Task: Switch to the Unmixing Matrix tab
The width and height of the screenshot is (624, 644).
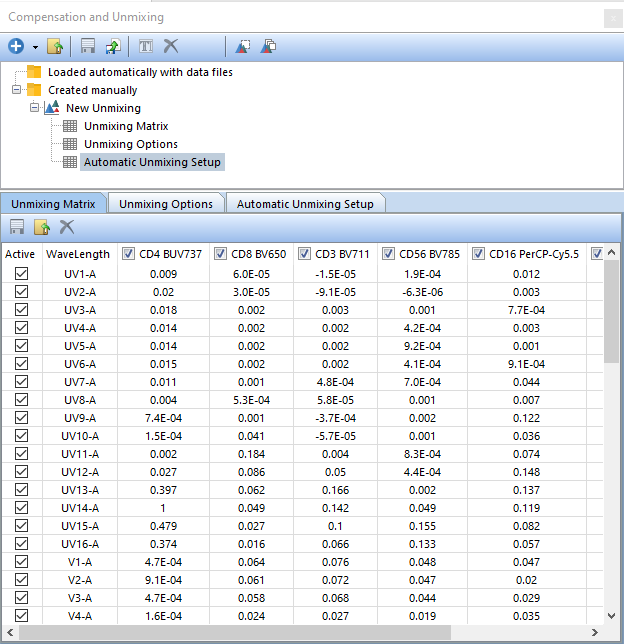Action: point(53,204)
